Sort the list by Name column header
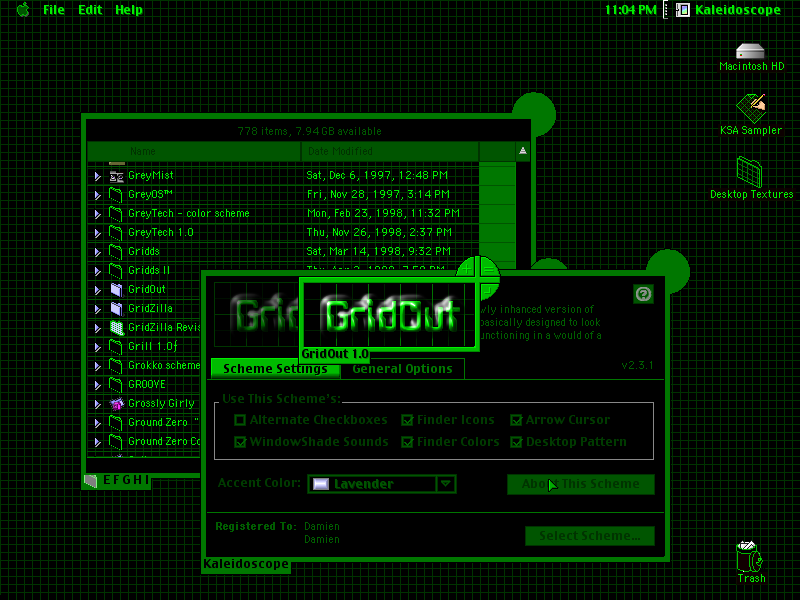 [x=194, y=152]
